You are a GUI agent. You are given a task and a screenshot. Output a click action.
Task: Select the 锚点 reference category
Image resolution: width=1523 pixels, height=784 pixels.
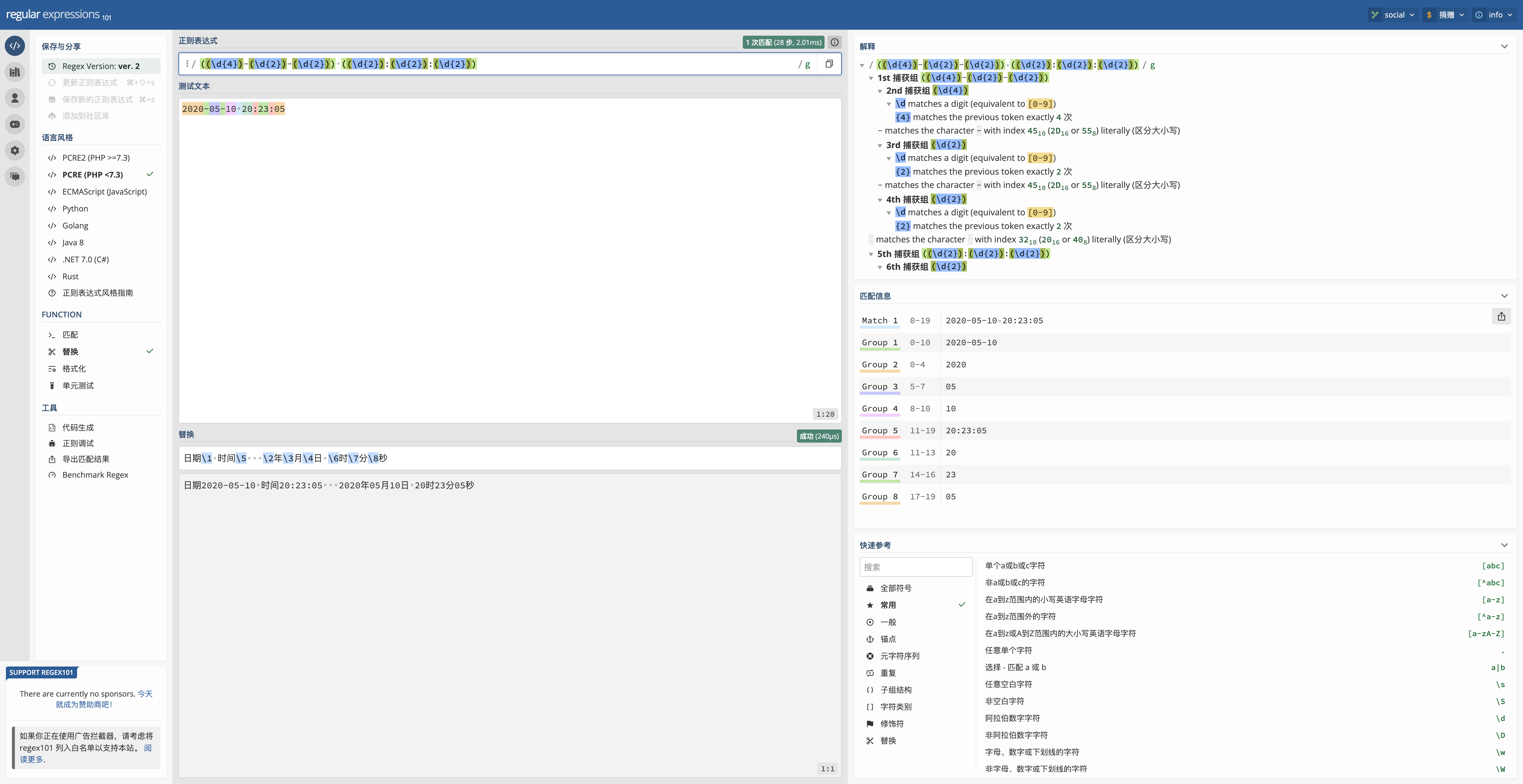click(x=915, y=639)
